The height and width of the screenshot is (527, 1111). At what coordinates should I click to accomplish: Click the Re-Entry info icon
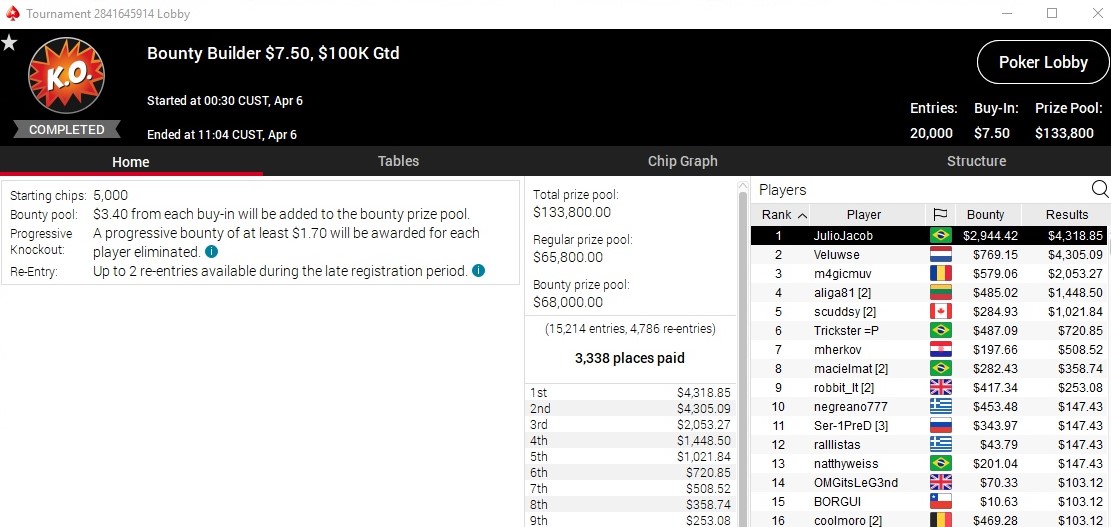click(x=478, y=271)
